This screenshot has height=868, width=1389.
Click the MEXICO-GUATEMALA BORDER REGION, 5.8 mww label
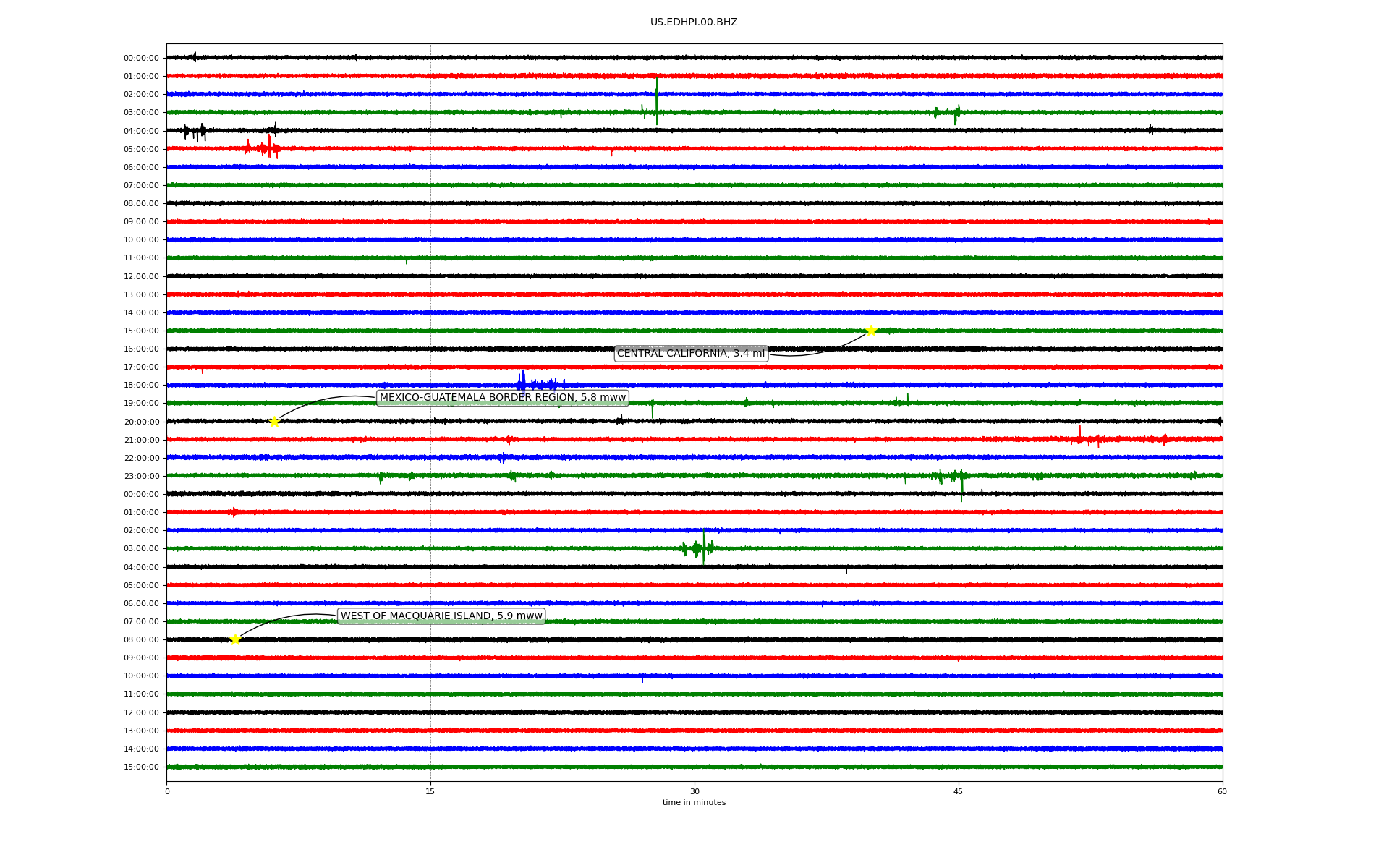click(502, 398)
